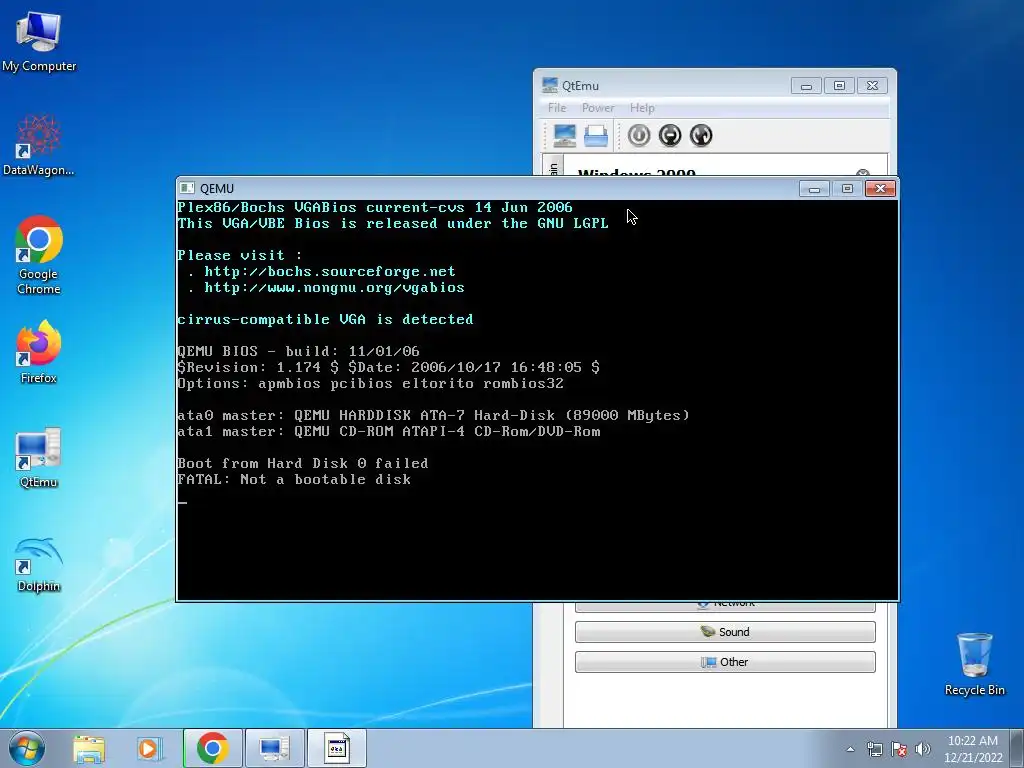The height and width of the screenshot is (768, 1024).
Task: Switch to the QtEmu taskbar button
Action: pos(274,748)
